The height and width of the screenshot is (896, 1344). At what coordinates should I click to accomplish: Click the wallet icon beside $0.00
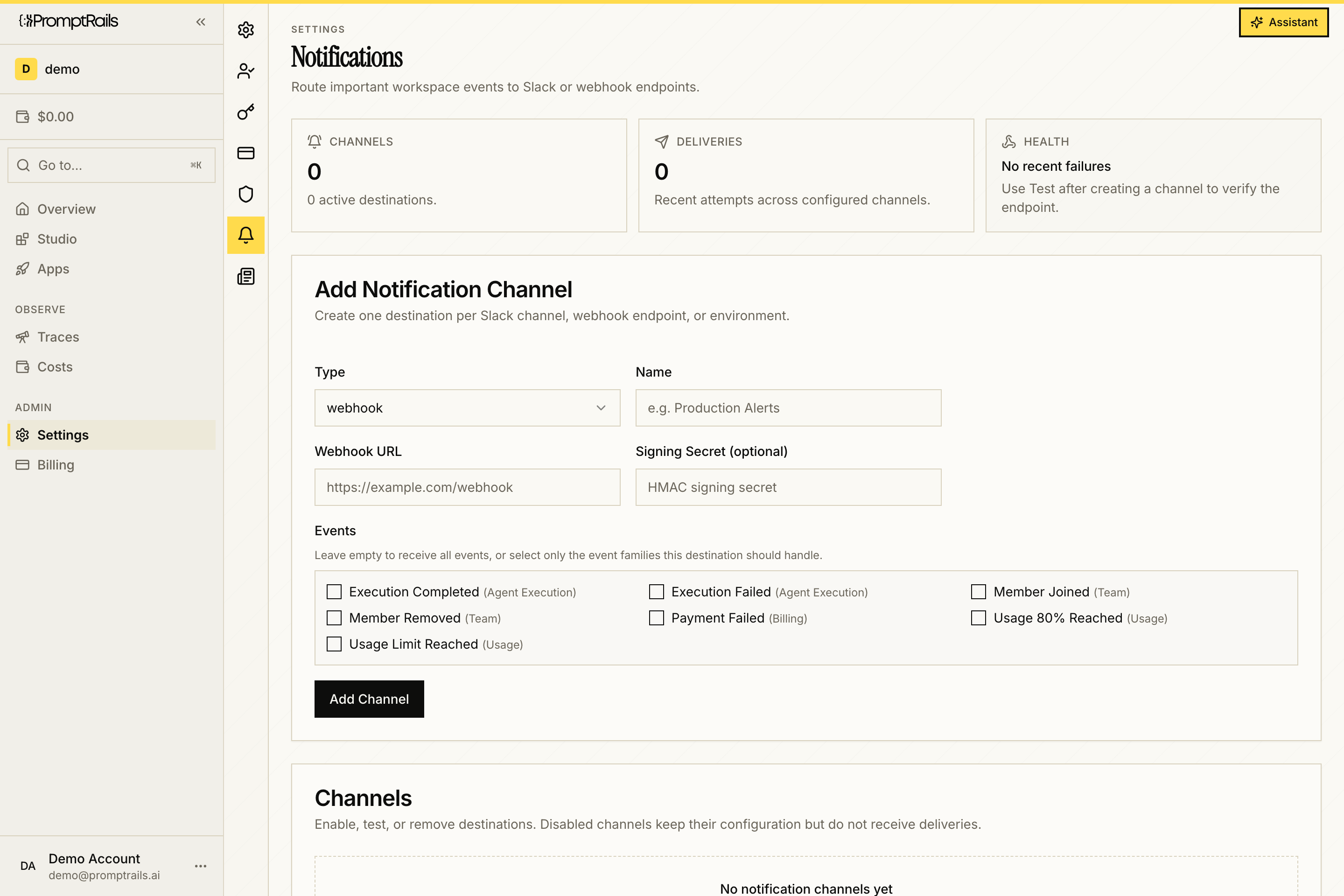click(x=23, y=117)
